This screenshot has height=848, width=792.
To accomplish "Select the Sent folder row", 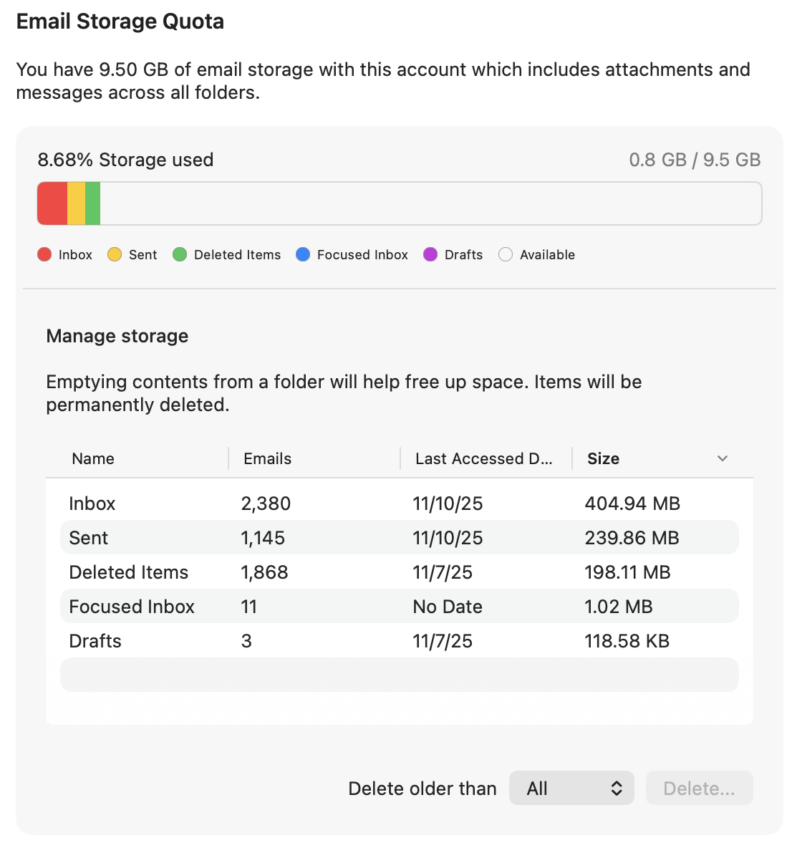I will 399,537.
